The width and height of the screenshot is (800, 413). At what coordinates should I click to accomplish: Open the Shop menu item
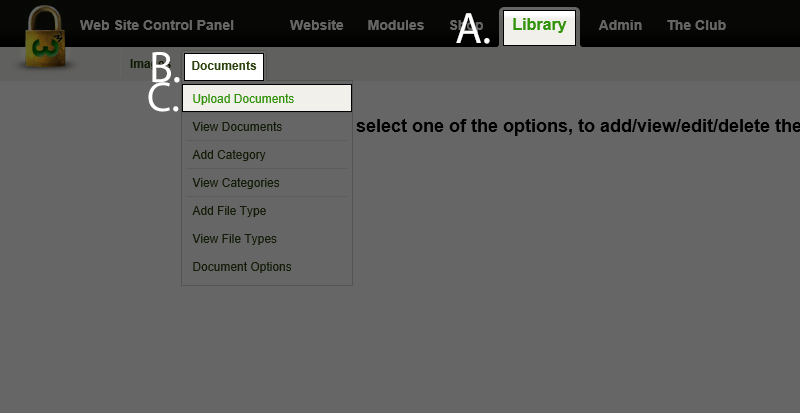466,25
